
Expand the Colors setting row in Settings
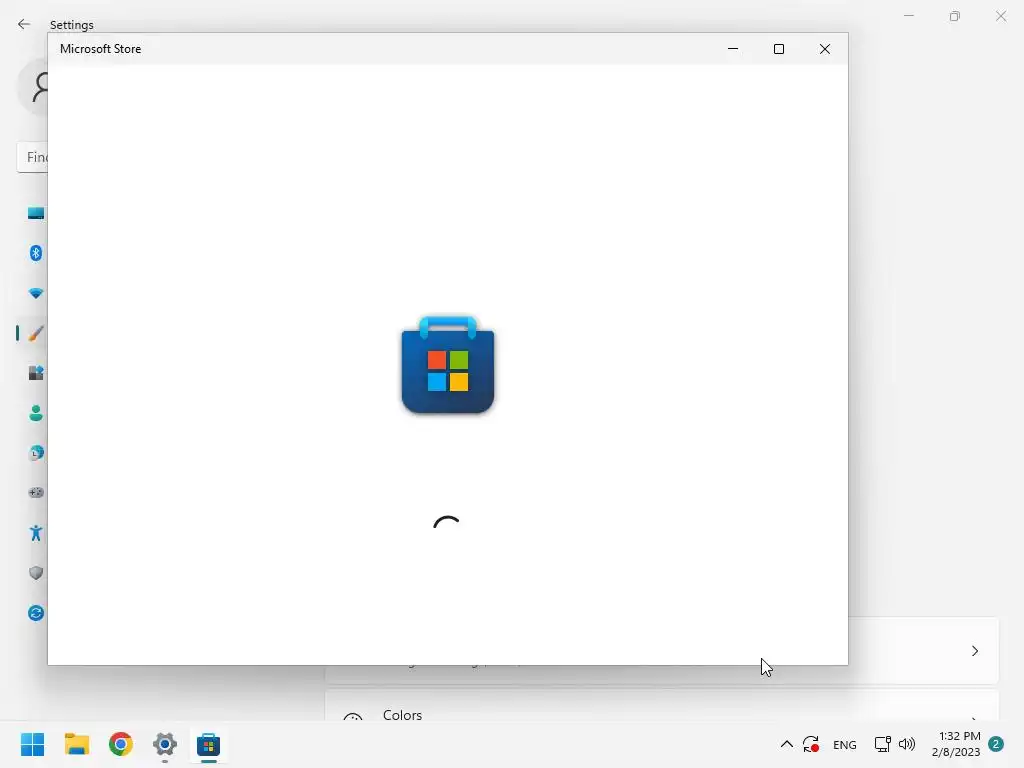(x=662, y=707)
